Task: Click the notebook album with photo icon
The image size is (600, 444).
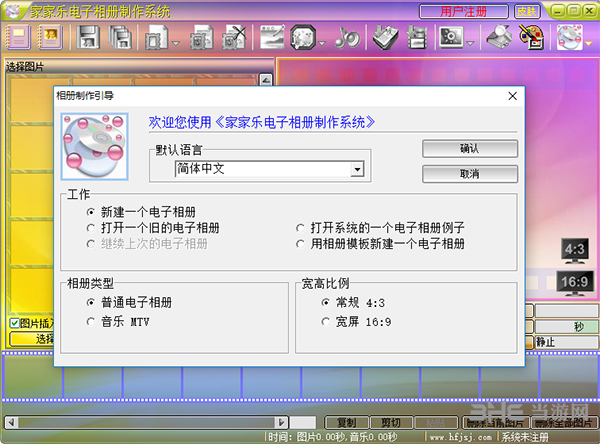Action: 50,37
